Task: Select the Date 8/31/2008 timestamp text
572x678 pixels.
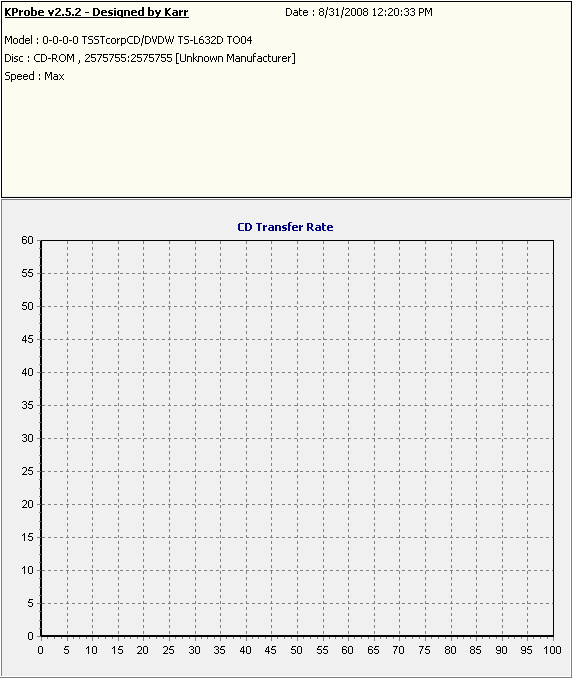Action: pos(358,12)
